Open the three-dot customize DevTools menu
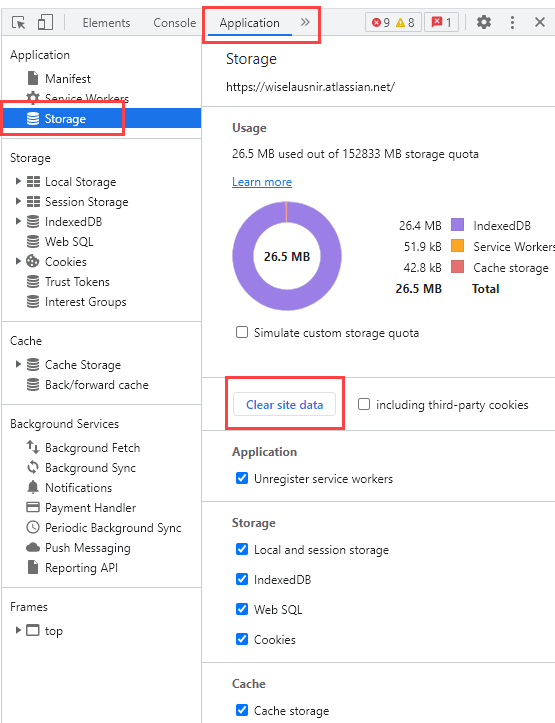This screenshot has height=723, width=555. (512, 22)
